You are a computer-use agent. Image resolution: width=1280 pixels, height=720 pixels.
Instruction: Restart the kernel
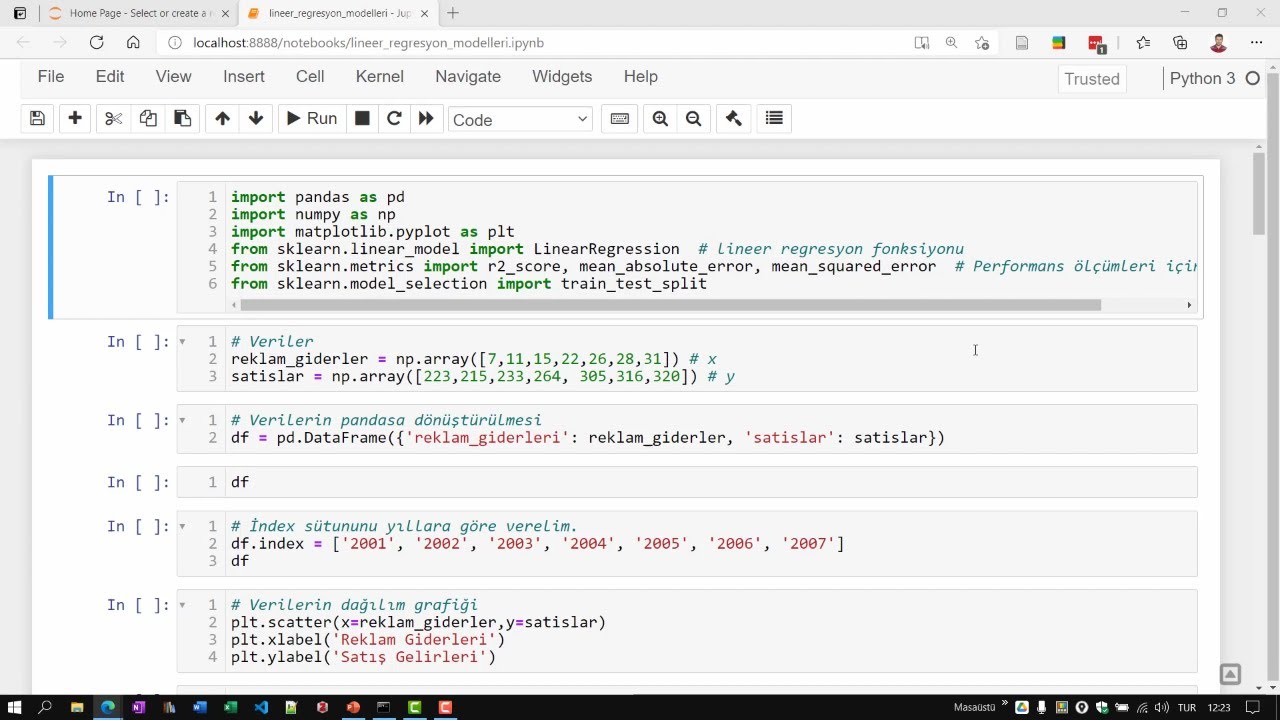tap(394, 118)
